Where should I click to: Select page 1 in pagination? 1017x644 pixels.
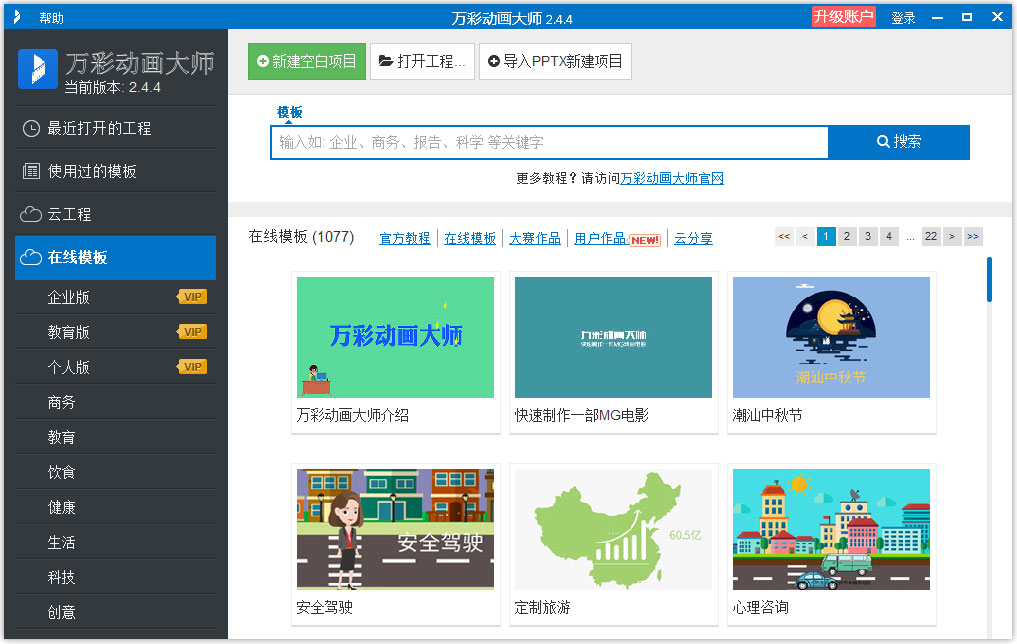(x=826, y=236)
